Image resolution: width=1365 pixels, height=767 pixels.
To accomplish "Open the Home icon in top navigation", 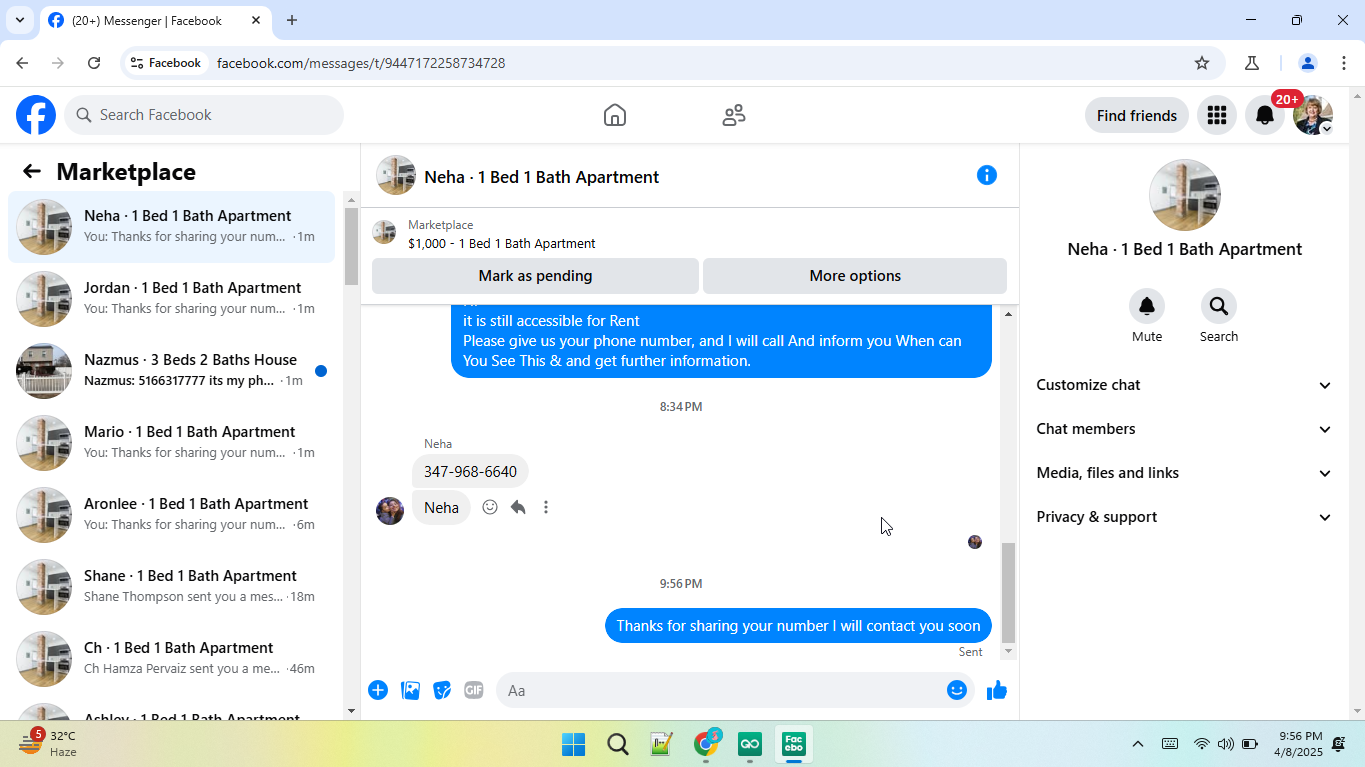I will tap(615, 115).
